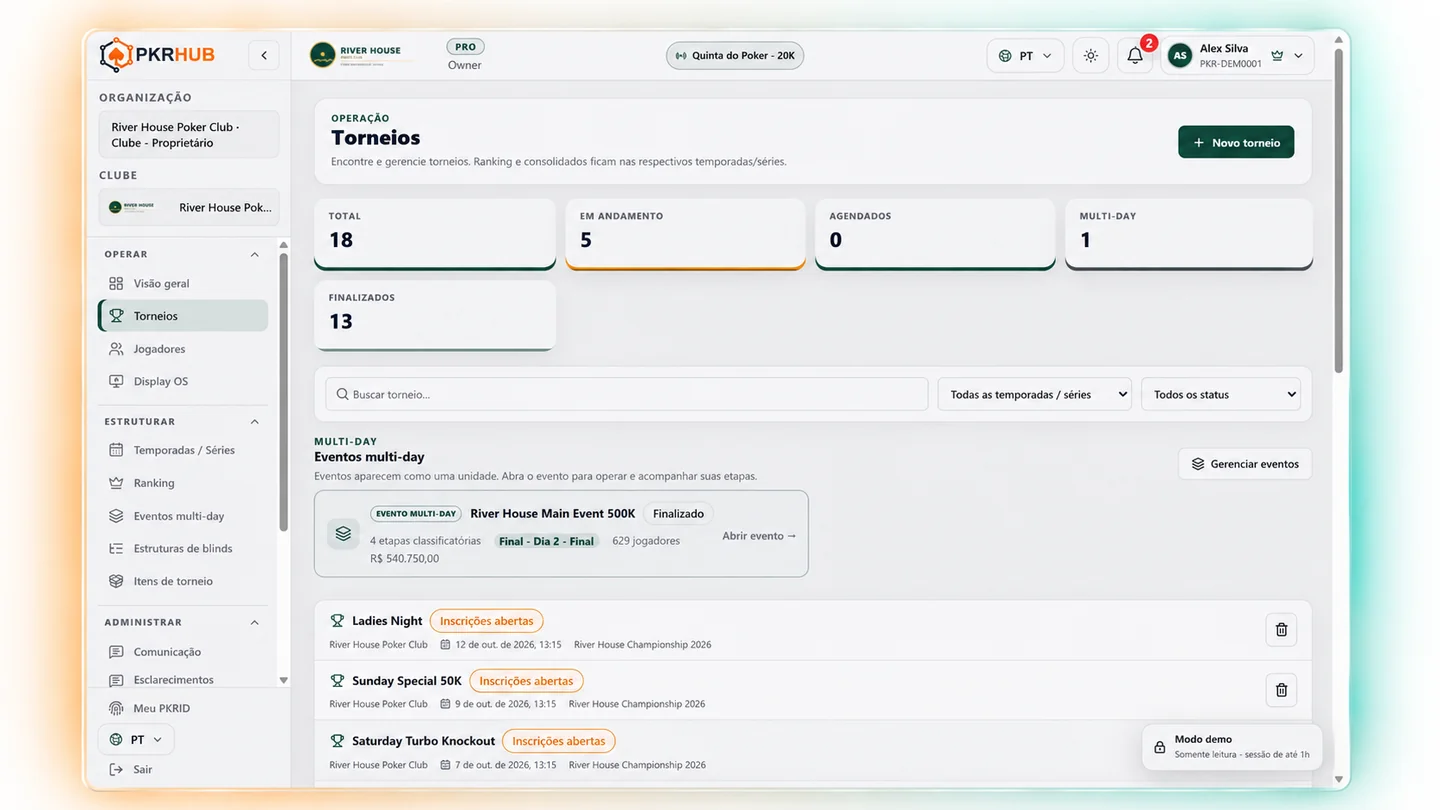Open the River House Pok... club selector
The width and height of the screenshot is (1440, 810).
[188, 207]
